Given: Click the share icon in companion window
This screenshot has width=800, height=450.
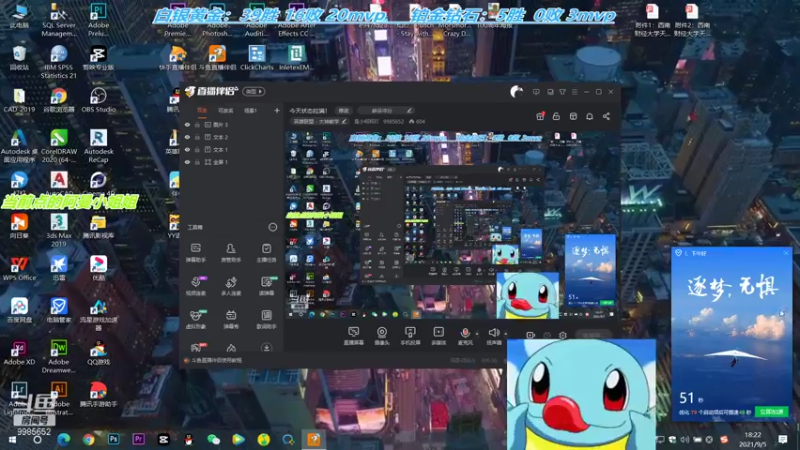Looking at the screenshot, I should [x=606, y=116].
